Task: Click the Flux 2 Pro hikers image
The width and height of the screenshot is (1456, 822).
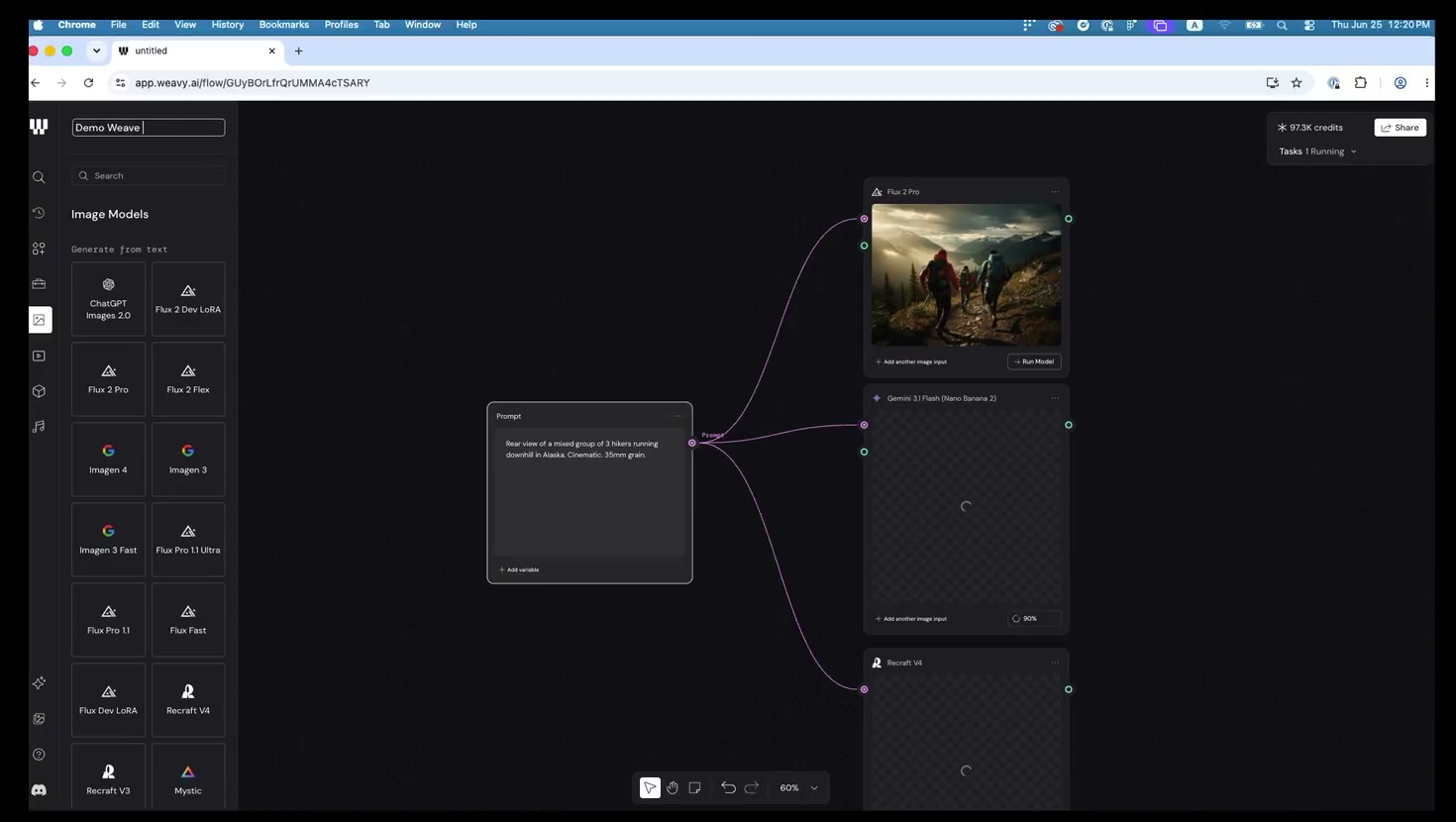Action: click(x=967, y=275)
